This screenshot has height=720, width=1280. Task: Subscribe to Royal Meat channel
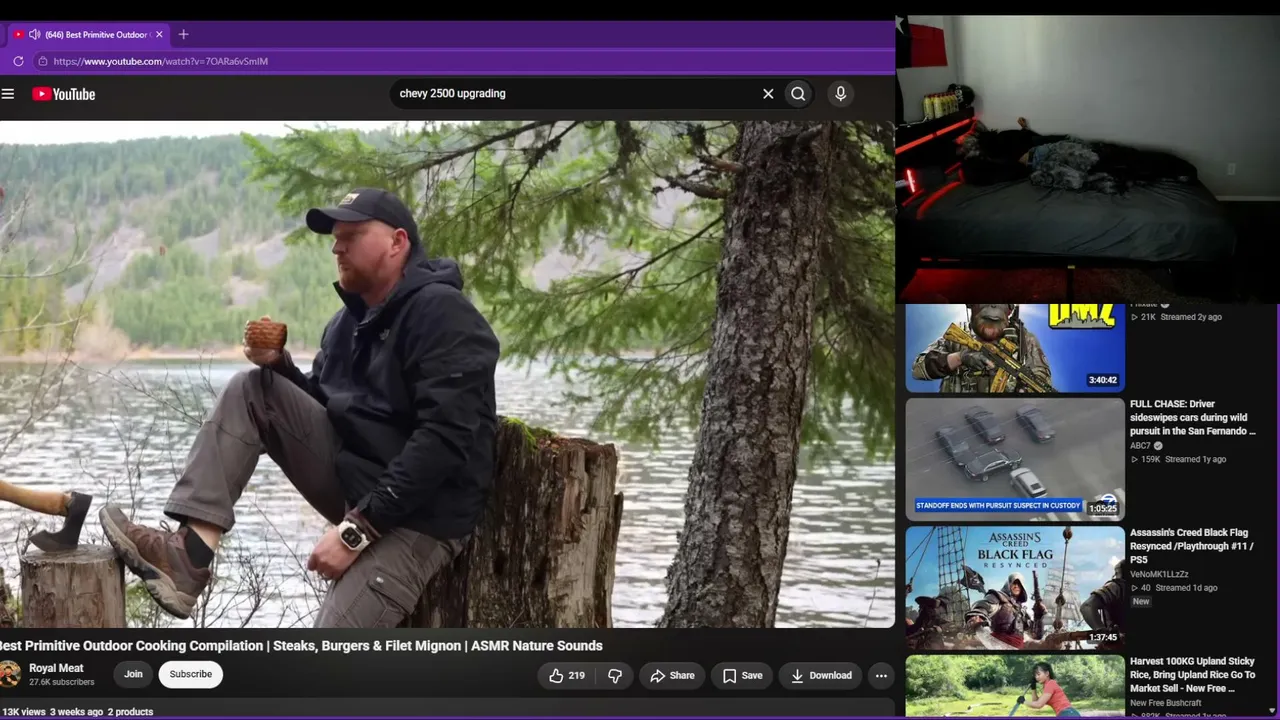[x=191, y=675]
